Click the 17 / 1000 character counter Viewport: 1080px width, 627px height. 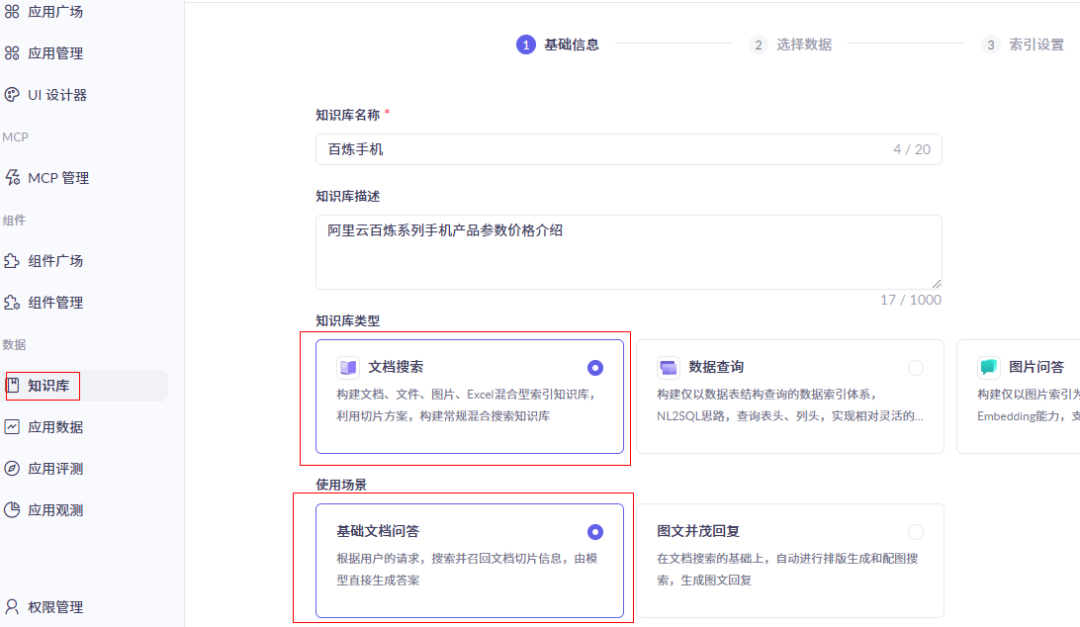point(911,300)
